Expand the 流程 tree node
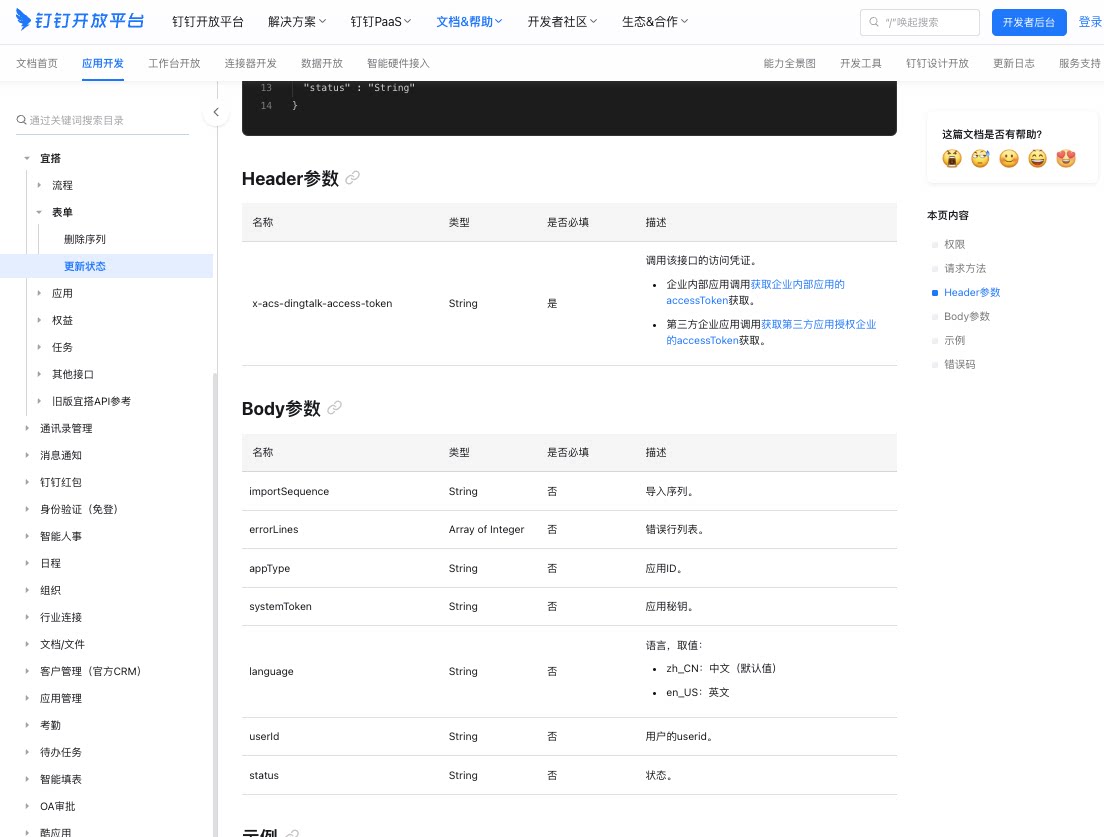1104x837 pixels. point(39,185)
